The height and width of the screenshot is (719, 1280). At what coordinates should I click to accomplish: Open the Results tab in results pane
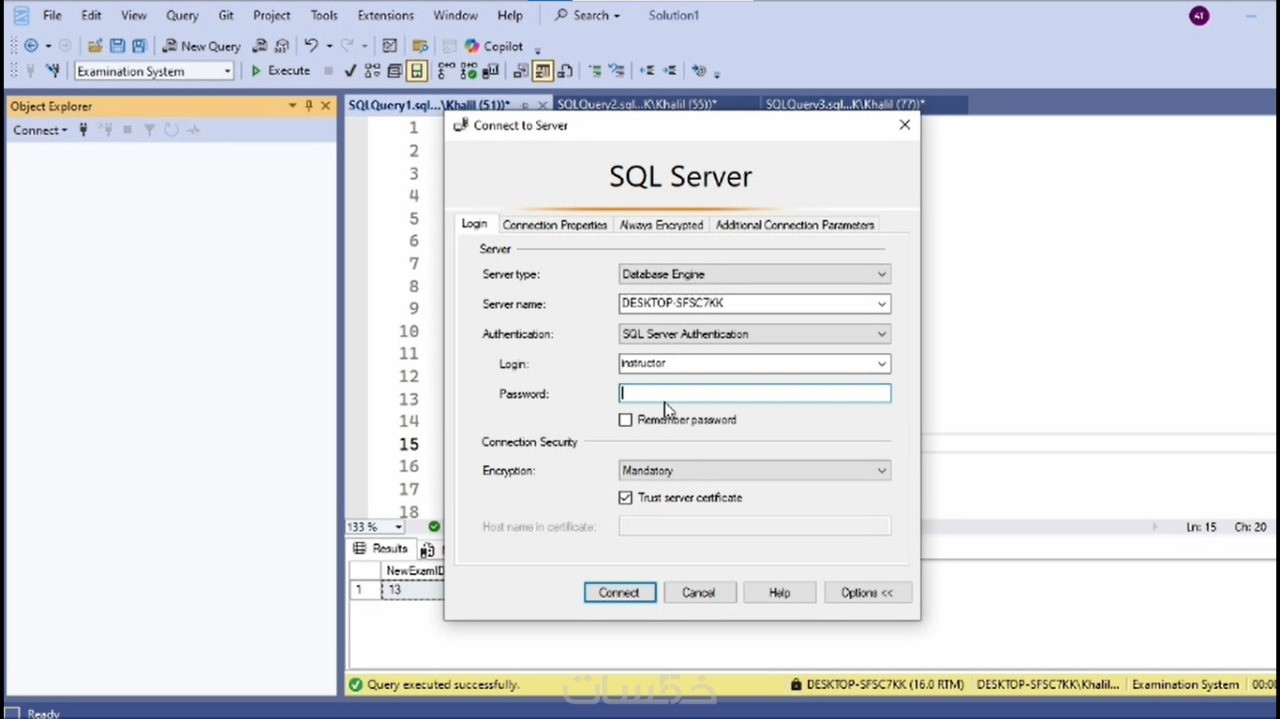(x=380, y=548)
